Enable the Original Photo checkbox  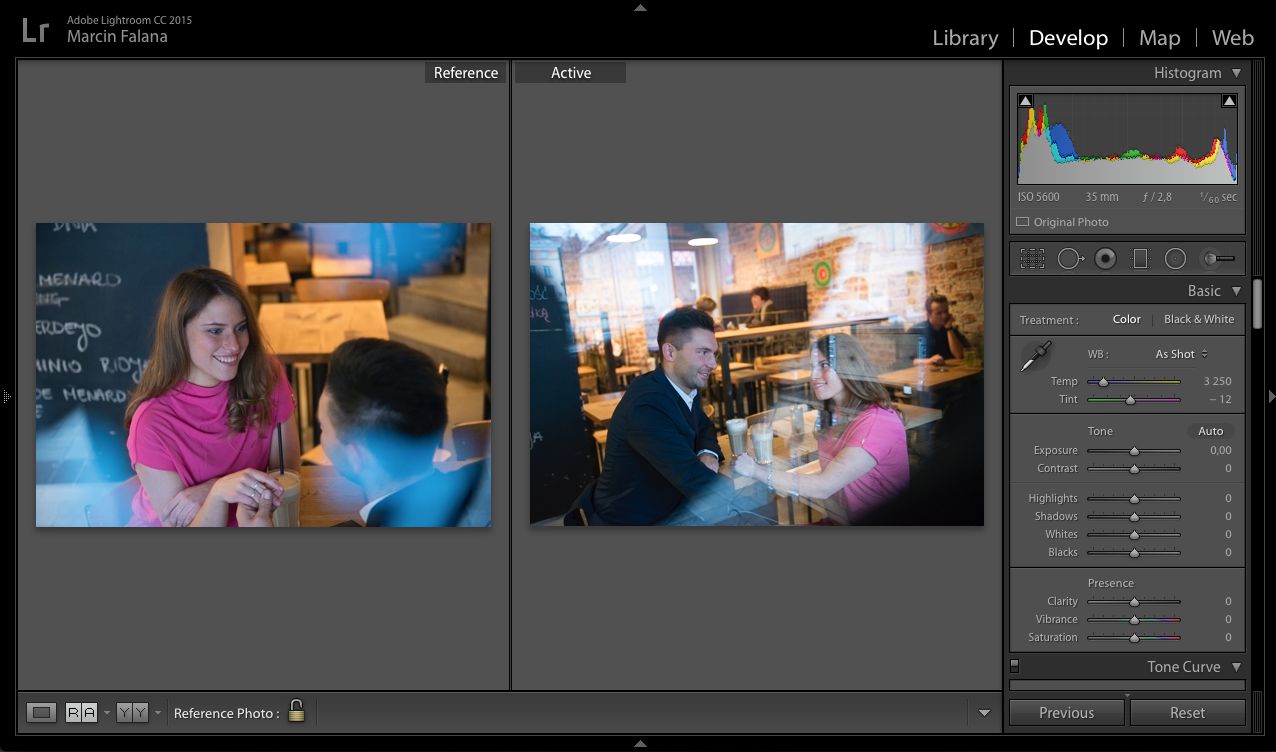click(1022, 222)
